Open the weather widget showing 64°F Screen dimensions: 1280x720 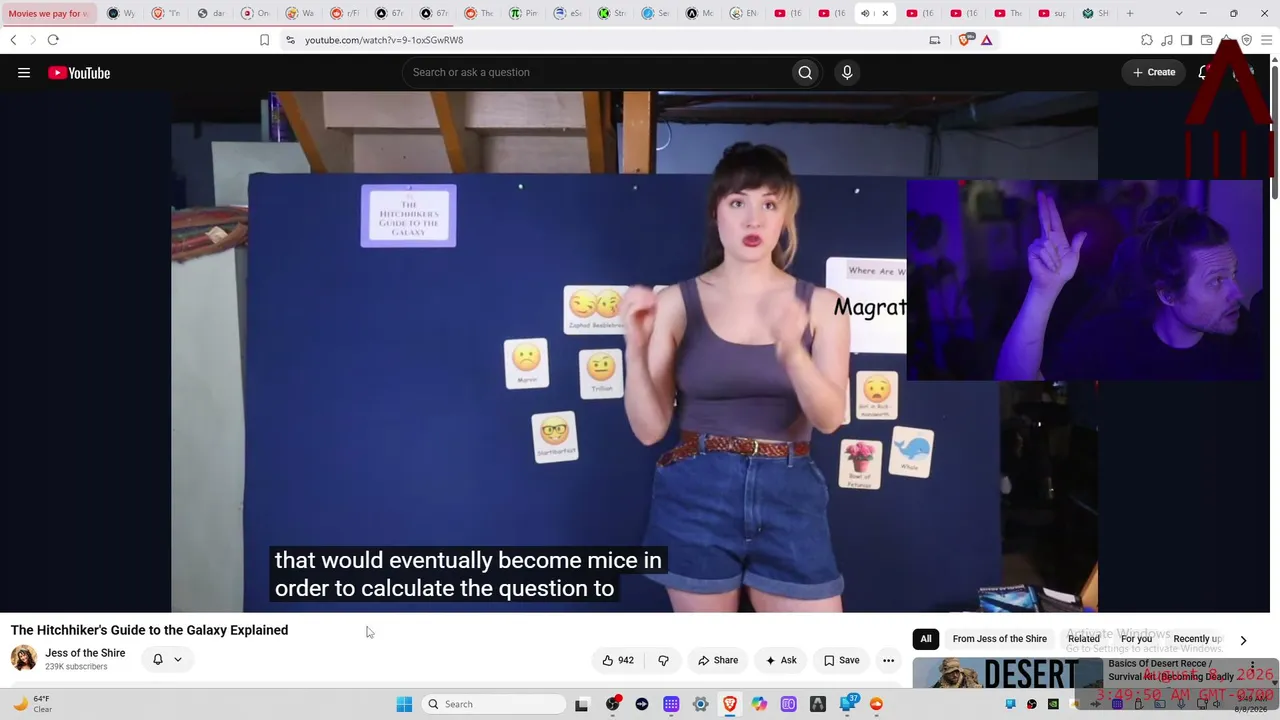[32, 704]
